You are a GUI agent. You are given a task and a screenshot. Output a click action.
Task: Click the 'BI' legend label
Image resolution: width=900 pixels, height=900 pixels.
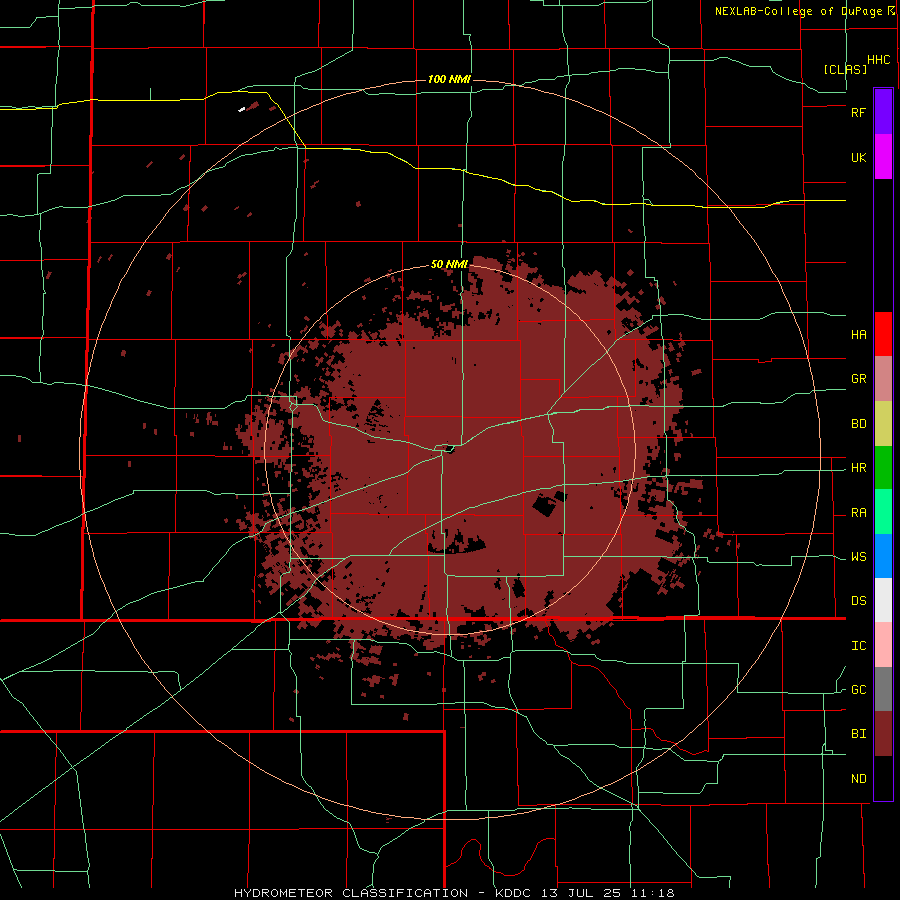point(858,734)
